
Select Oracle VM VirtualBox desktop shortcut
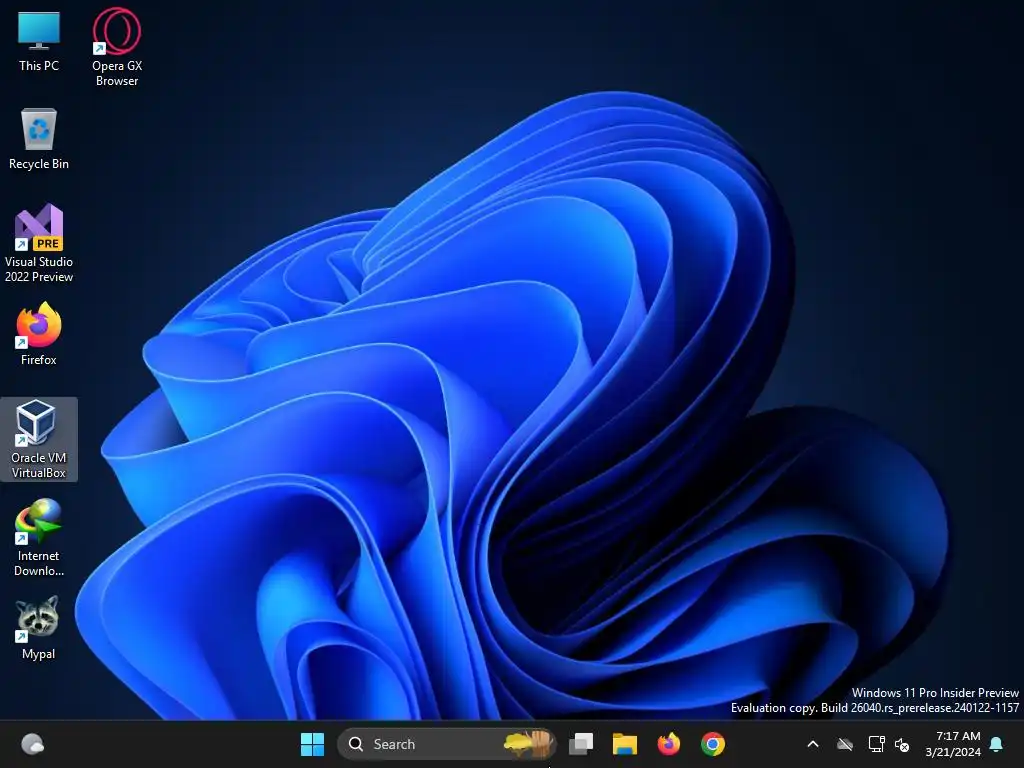click(39, 440)
